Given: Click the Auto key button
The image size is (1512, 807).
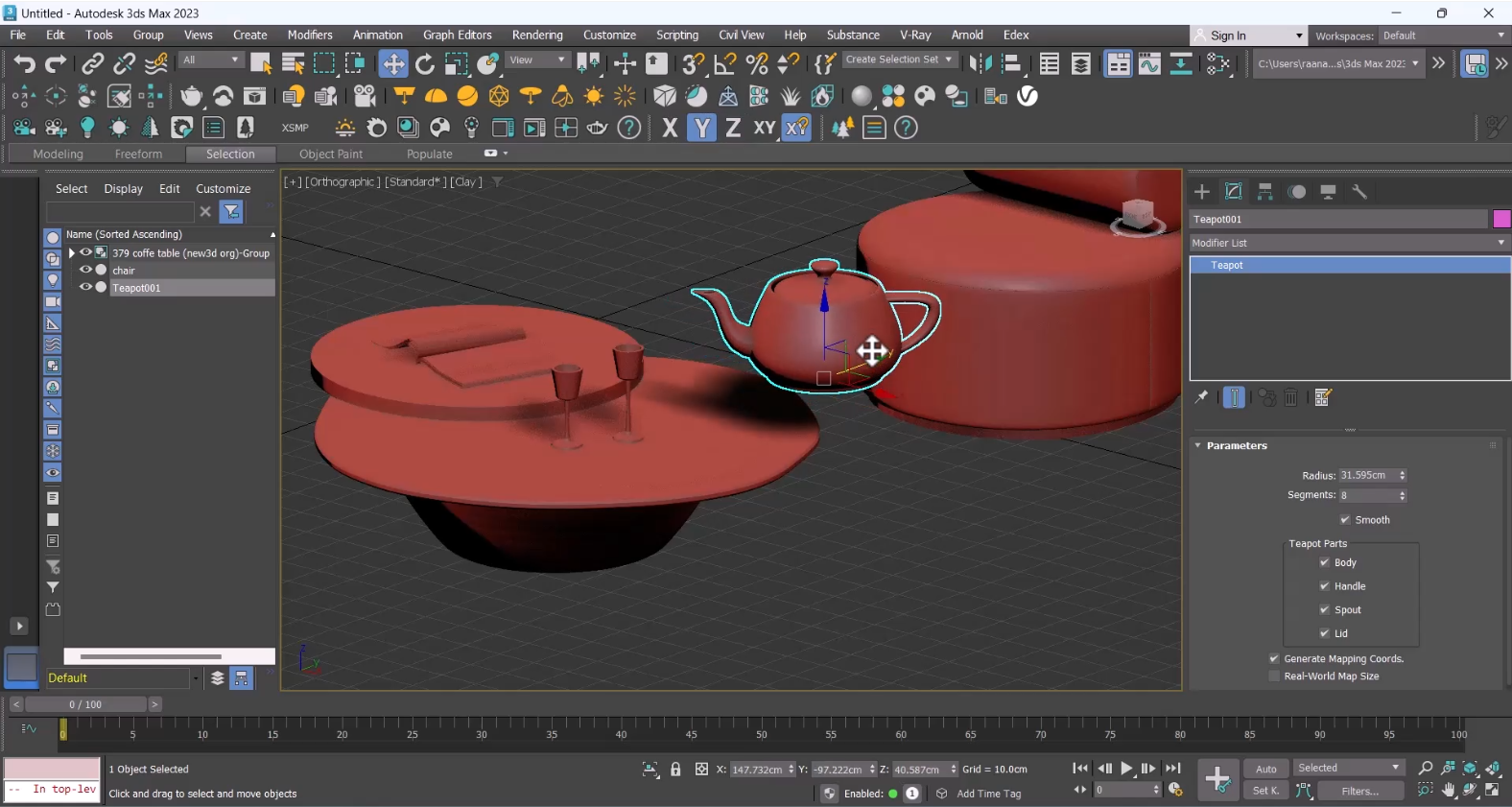Looking at the screenshot, I should tap(1266, 769).
